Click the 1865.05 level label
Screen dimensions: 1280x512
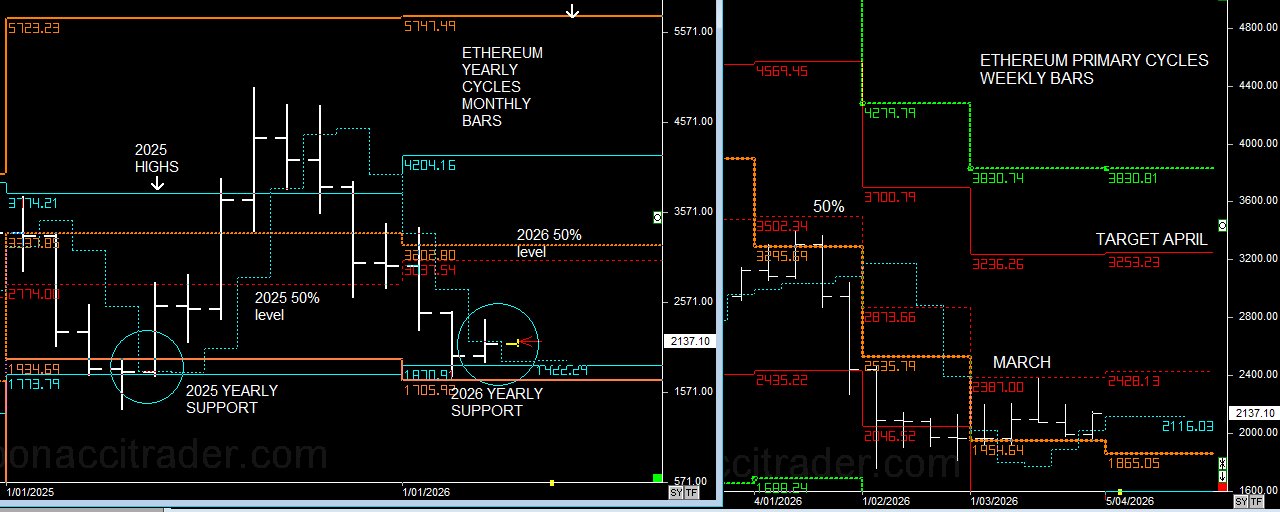point(1133,464)
